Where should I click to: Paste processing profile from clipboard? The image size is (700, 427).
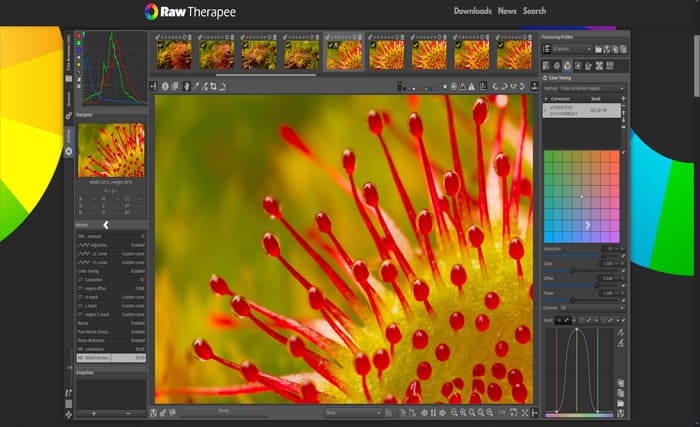(x=623, y=49)
